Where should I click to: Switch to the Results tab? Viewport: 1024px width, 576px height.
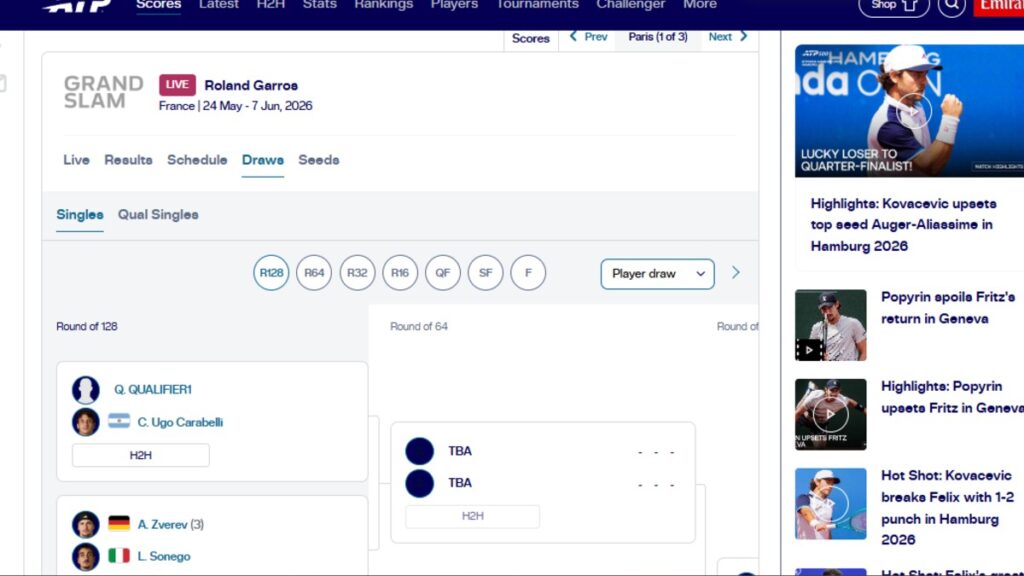tap(128, 160)
